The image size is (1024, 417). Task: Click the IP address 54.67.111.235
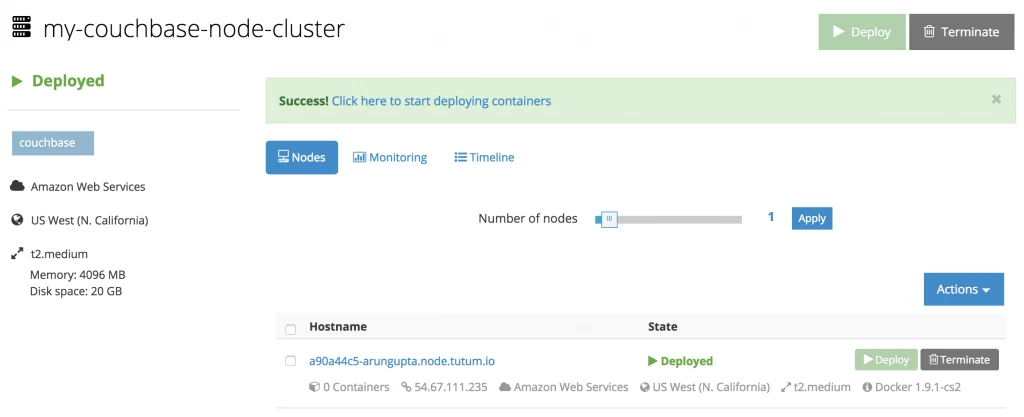[x=451, y=387]
